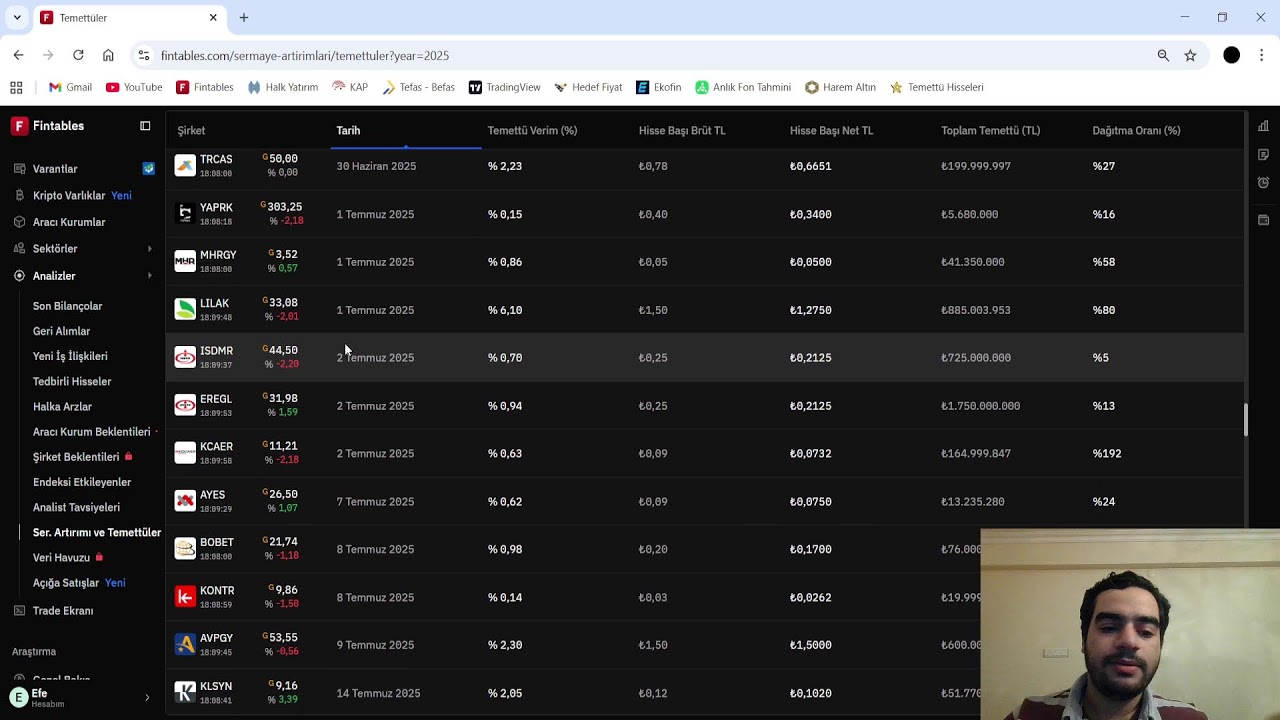Expand the Sektörler menu
Screen dimensions: 1280x720
(x=150, y=249)
